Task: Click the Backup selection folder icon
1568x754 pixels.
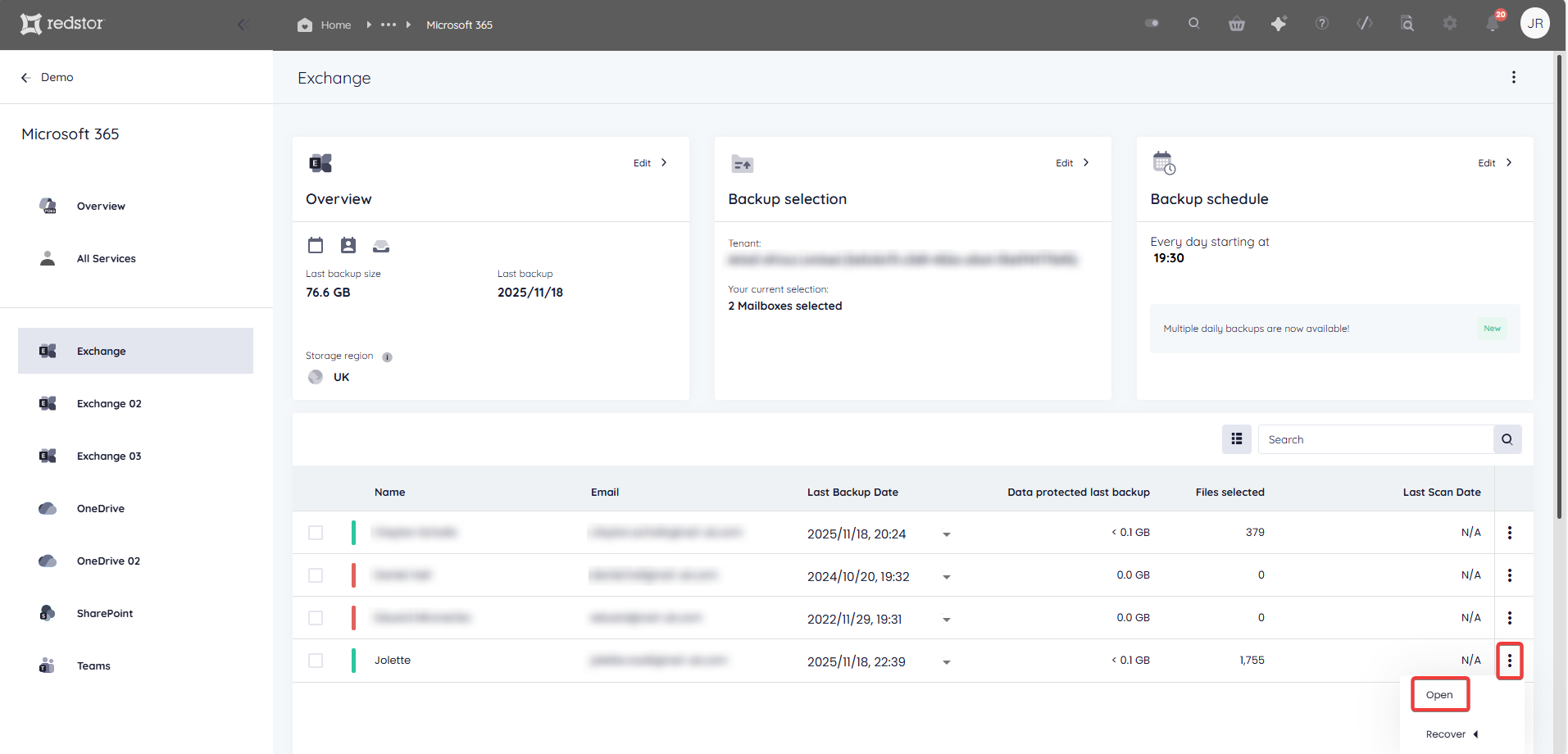Action: click(743, 164)
